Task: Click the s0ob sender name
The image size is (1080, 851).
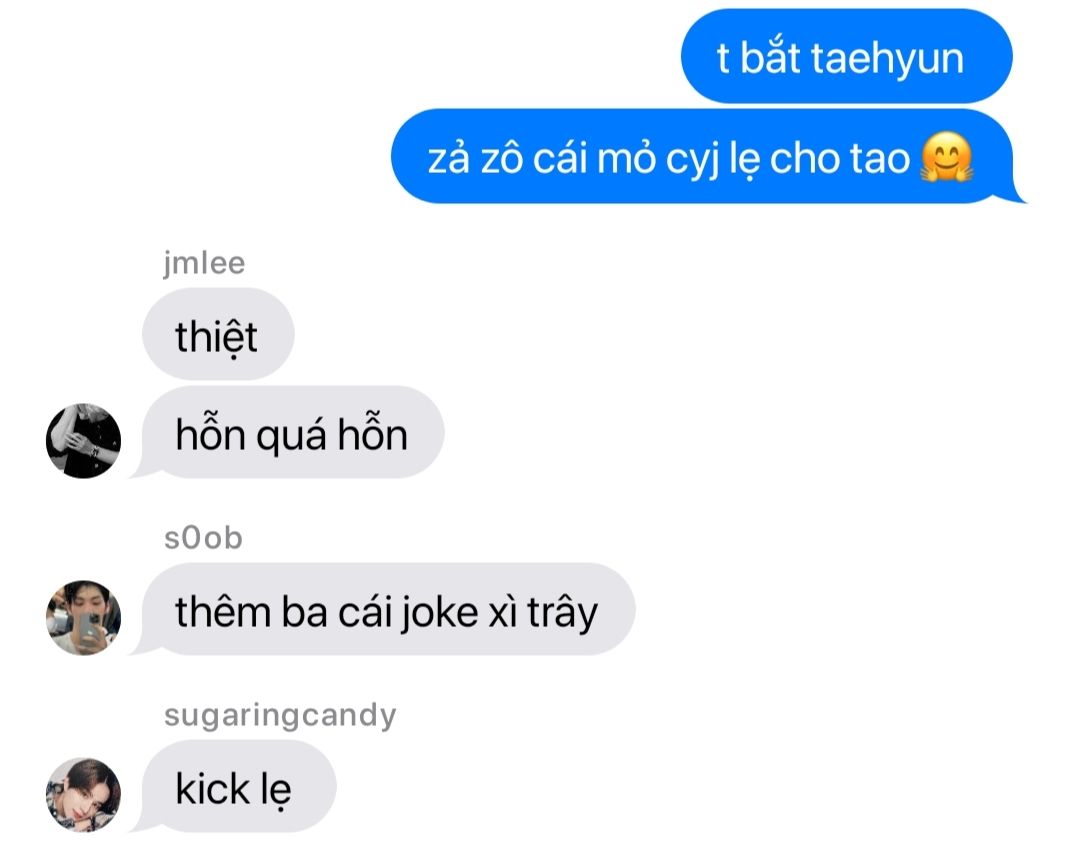Action: (203, 538)
